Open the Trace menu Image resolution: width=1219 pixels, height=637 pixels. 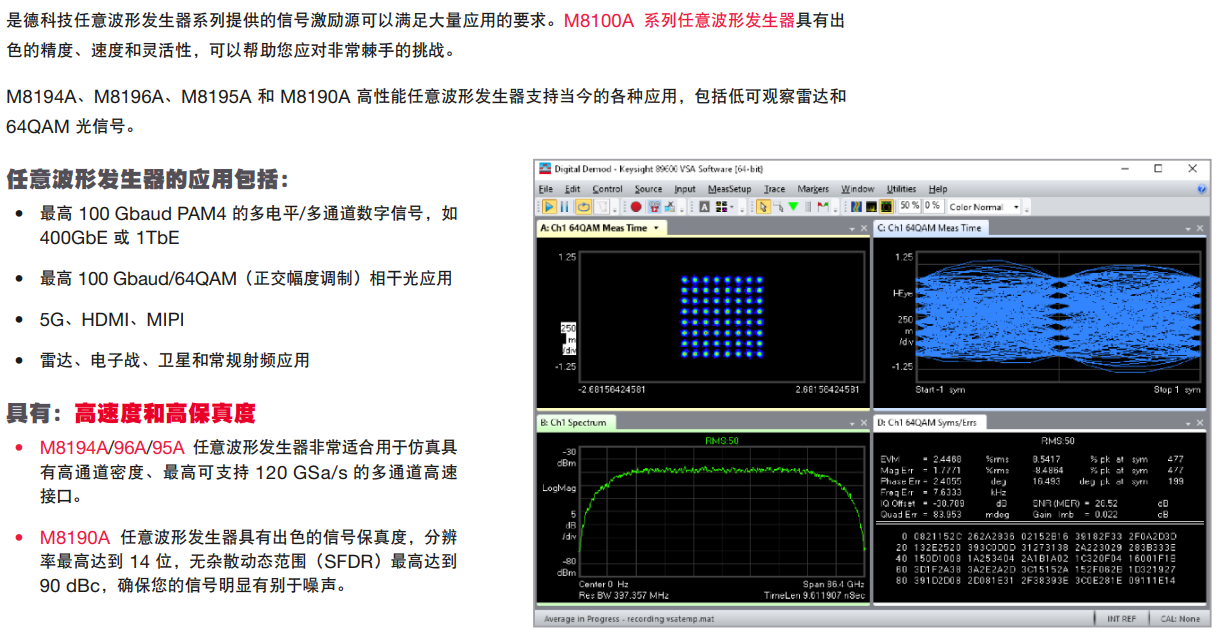coord(775,189)
